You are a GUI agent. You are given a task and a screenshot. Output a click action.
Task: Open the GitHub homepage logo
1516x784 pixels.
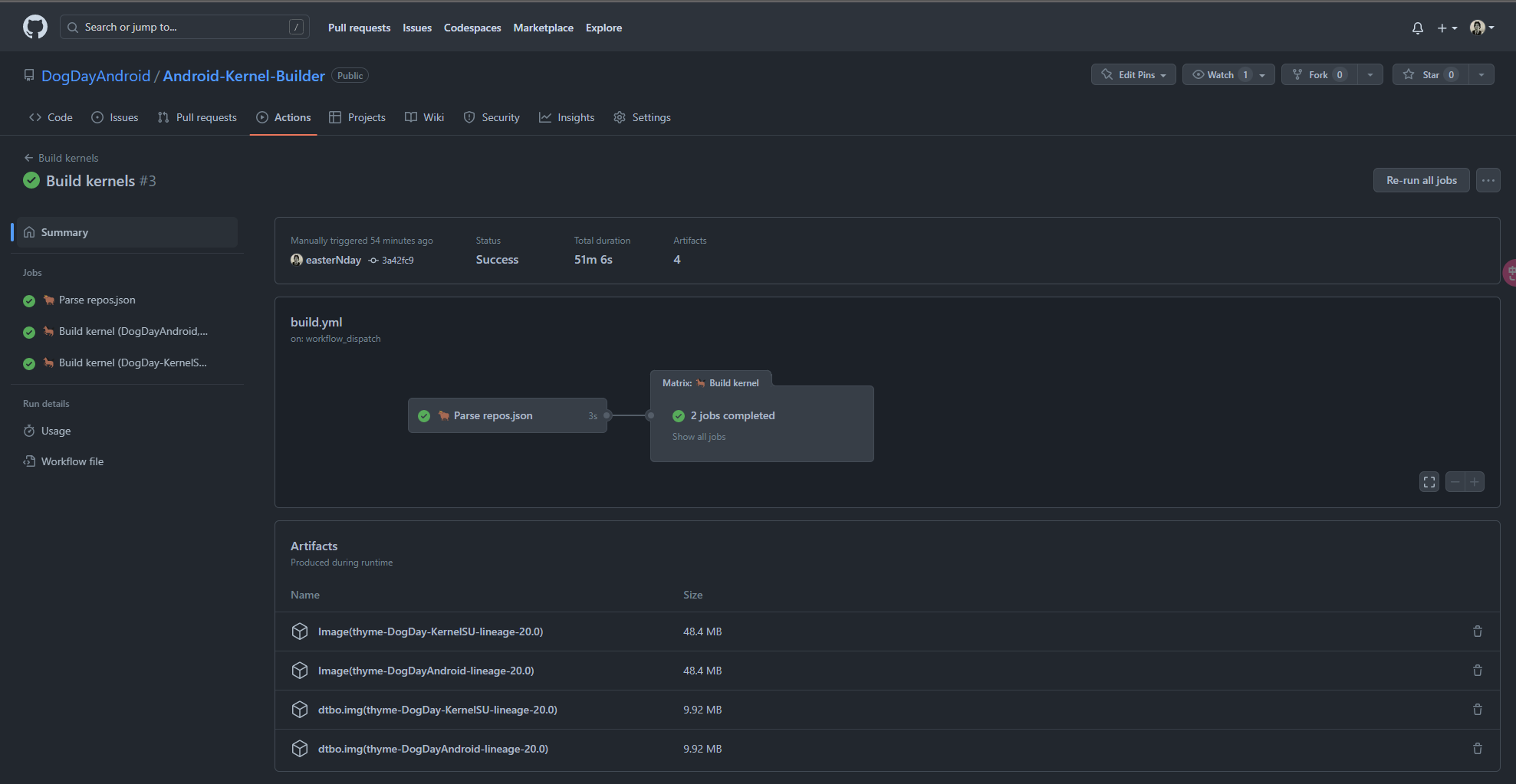(x=35, y=28)
